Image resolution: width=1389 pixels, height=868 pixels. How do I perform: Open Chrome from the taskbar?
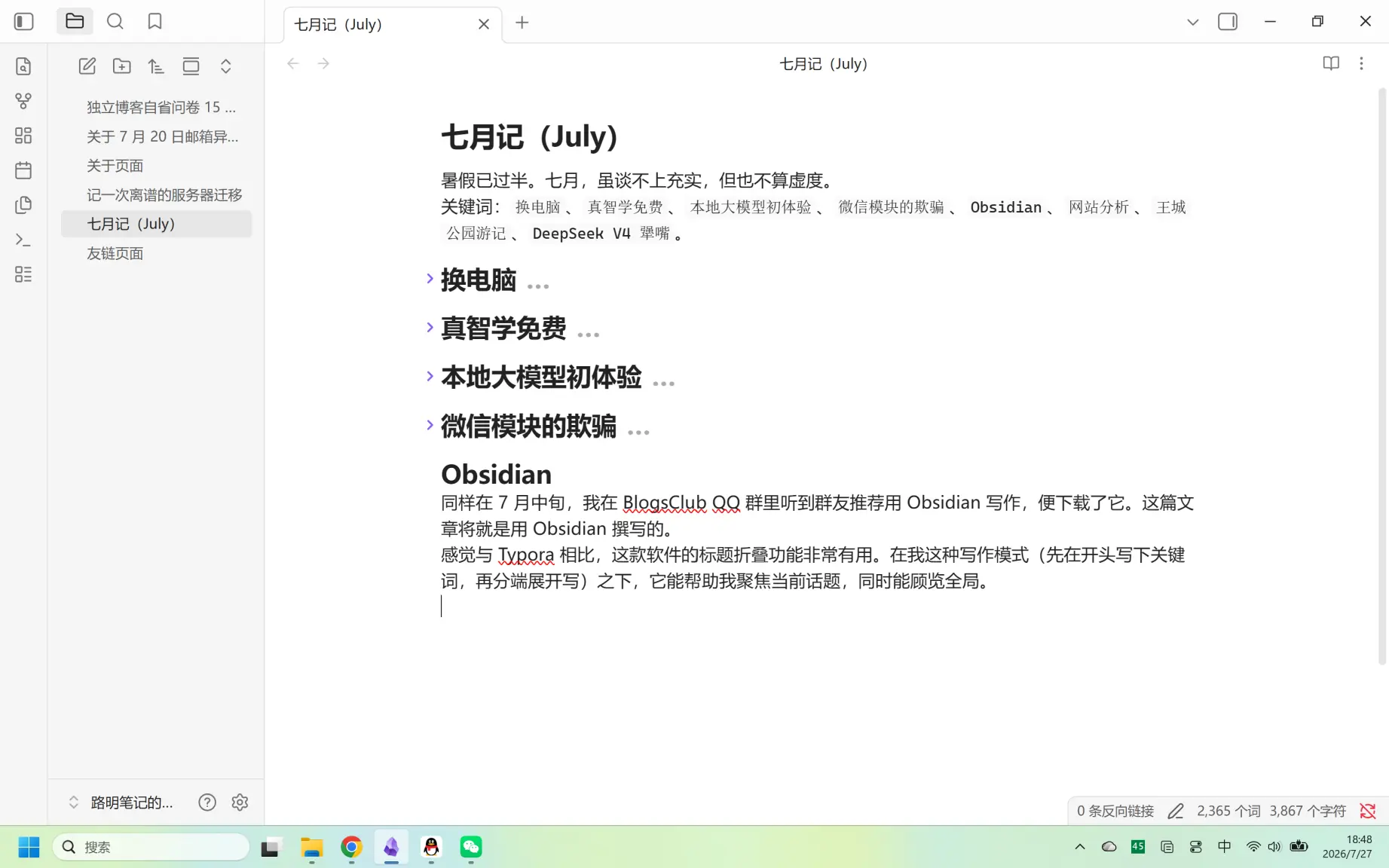click(x=351, y=847)
